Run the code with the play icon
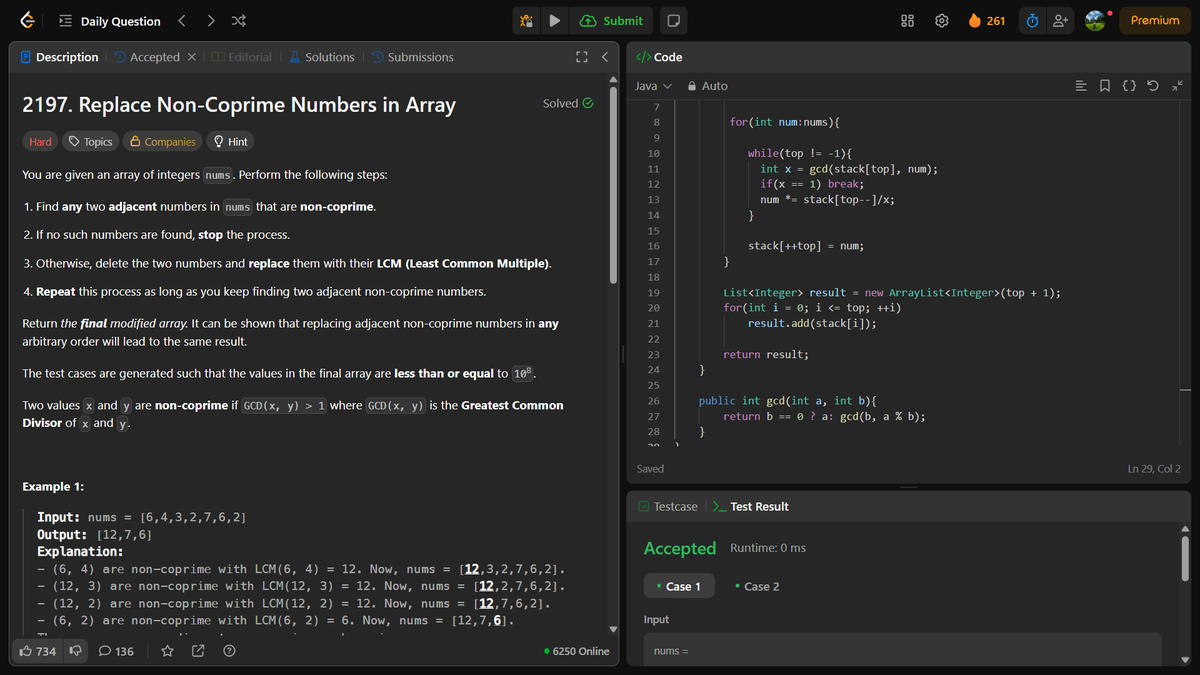This screenshot has width=1200, height=675. click(554, 20)
